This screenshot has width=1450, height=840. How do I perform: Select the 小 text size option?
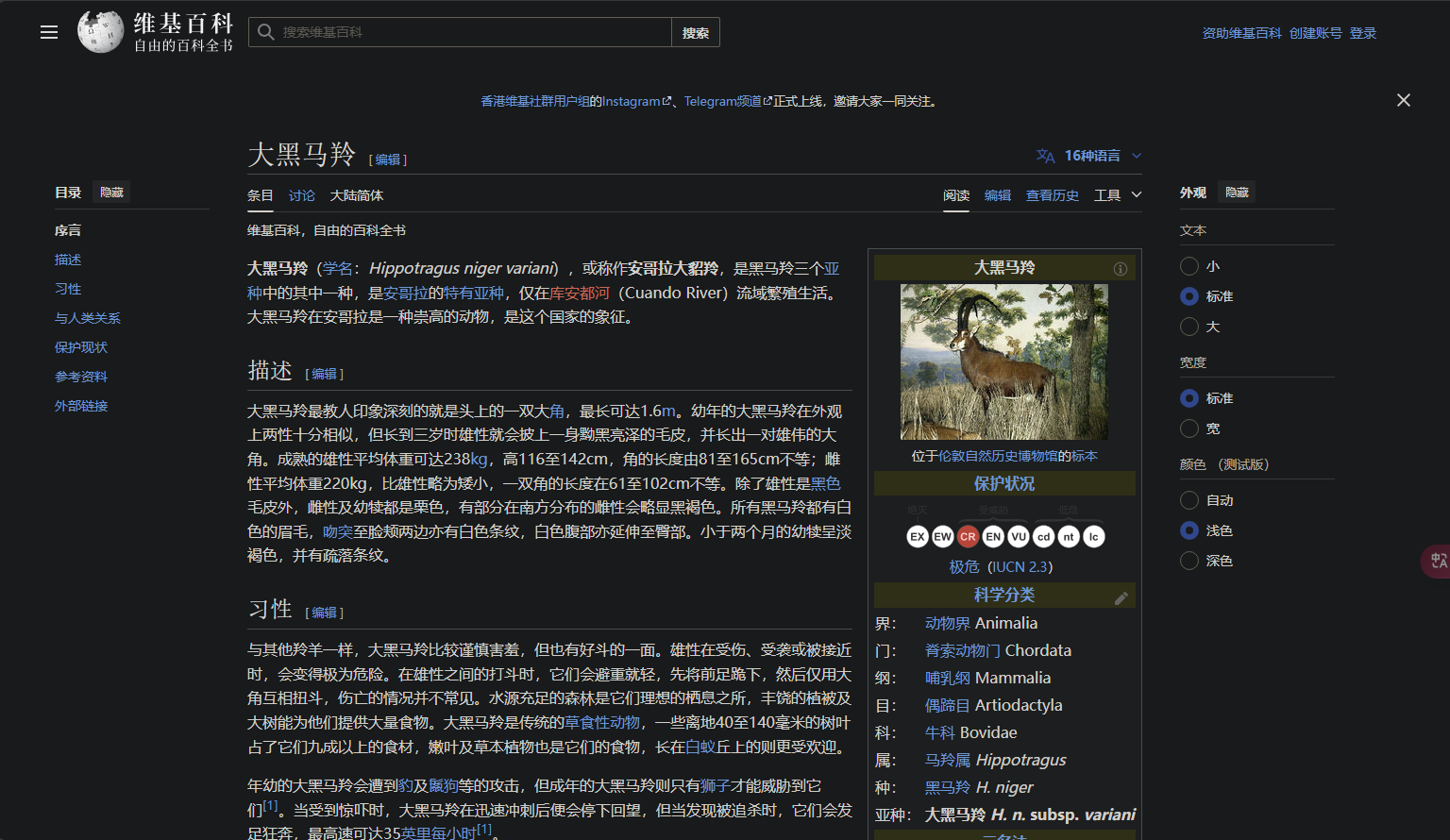tap(1189, 266)
